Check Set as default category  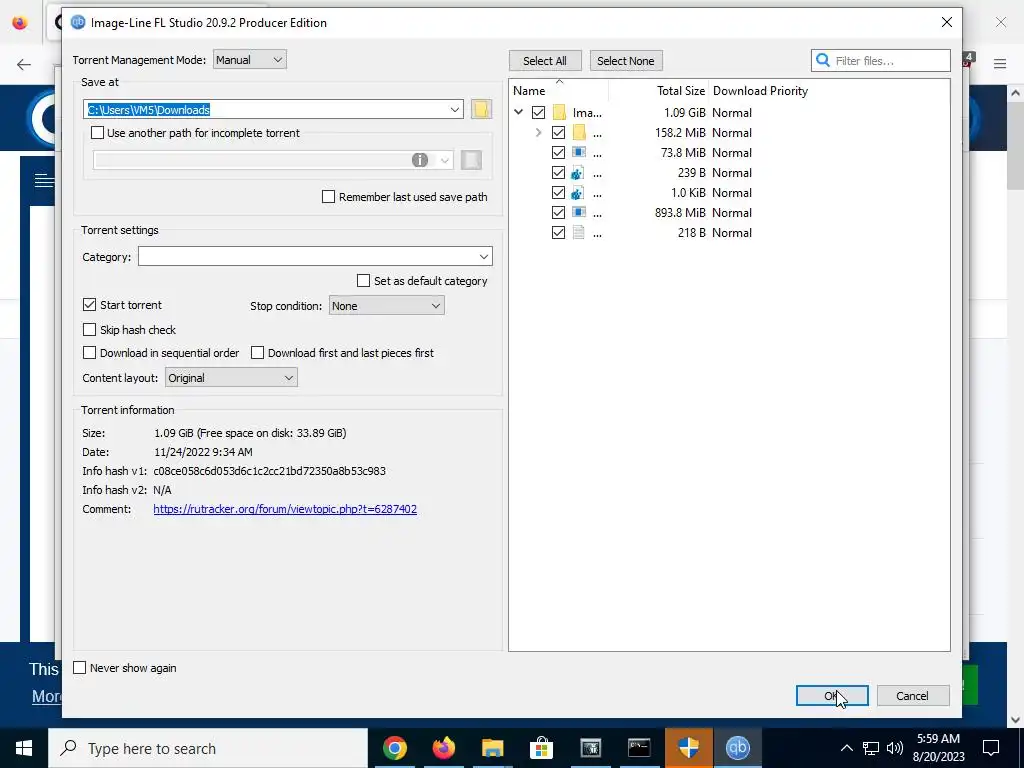[x=363, y=281]
